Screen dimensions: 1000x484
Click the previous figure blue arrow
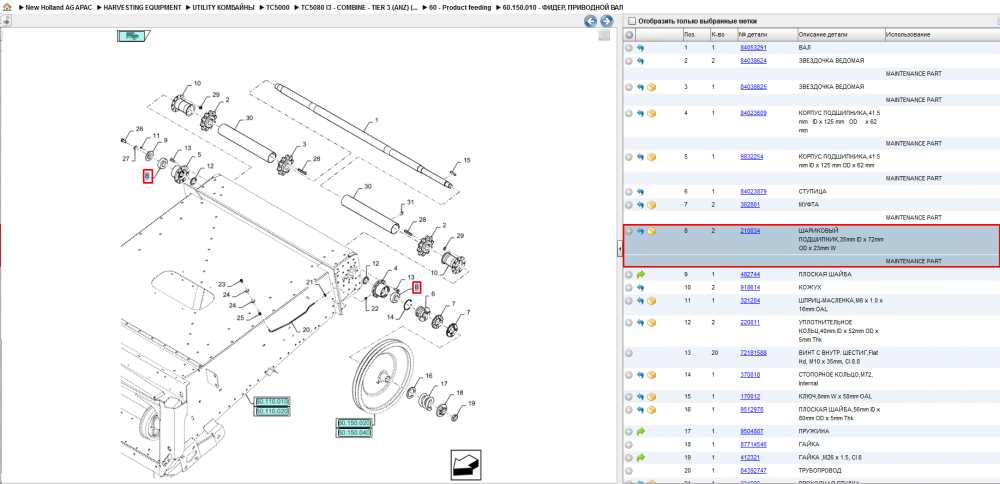(x=591, y=21)
